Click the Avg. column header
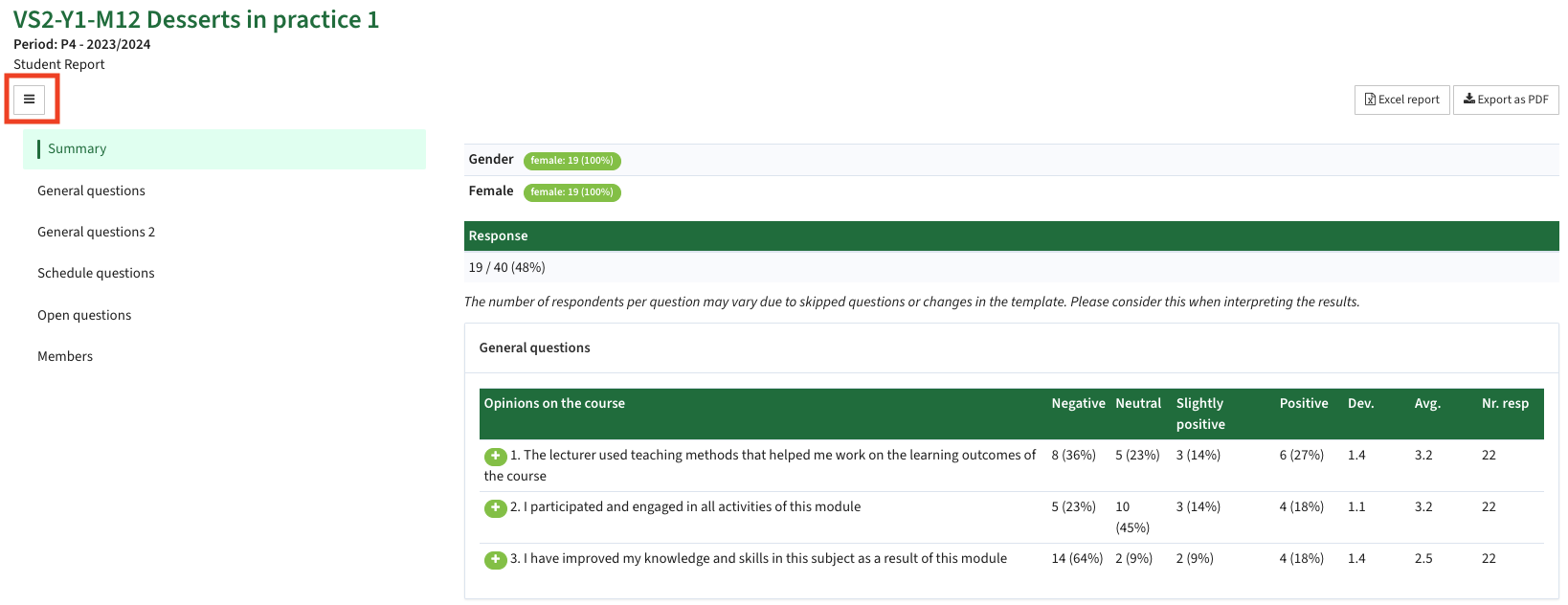Screen dimensions: 1568x605 click(1427, 403)
